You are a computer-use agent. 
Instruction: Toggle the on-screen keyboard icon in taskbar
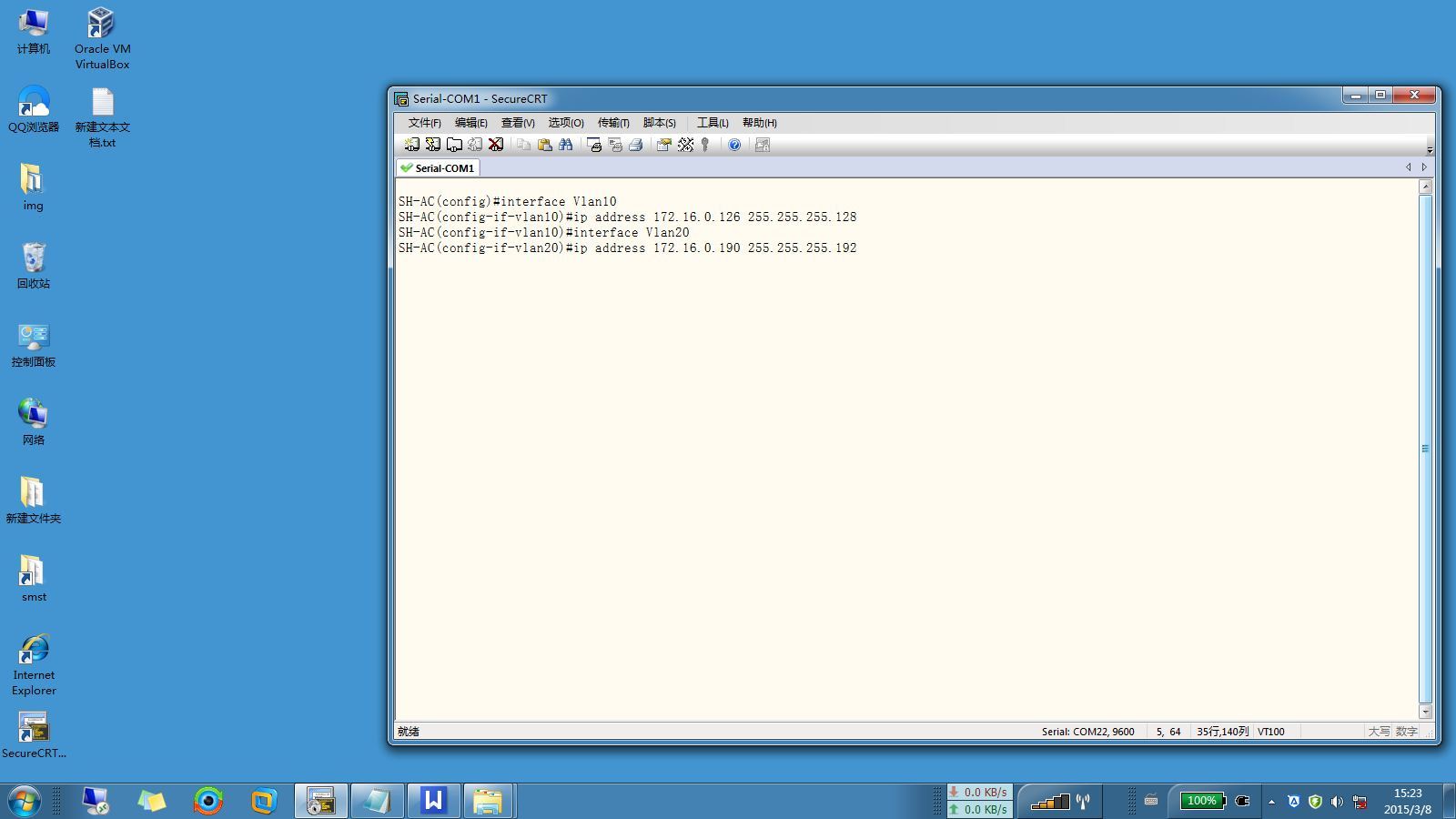(1151, 801)
